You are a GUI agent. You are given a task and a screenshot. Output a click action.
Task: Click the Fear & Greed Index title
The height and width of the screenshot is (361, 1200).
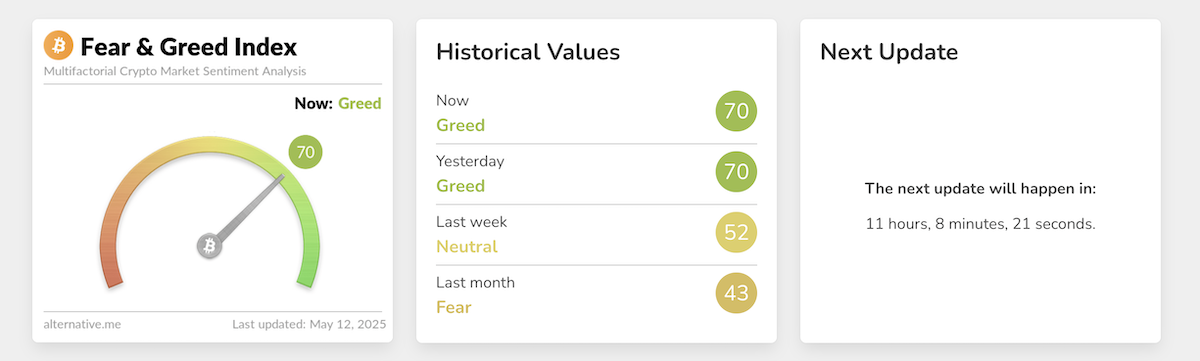coord(189,47)
